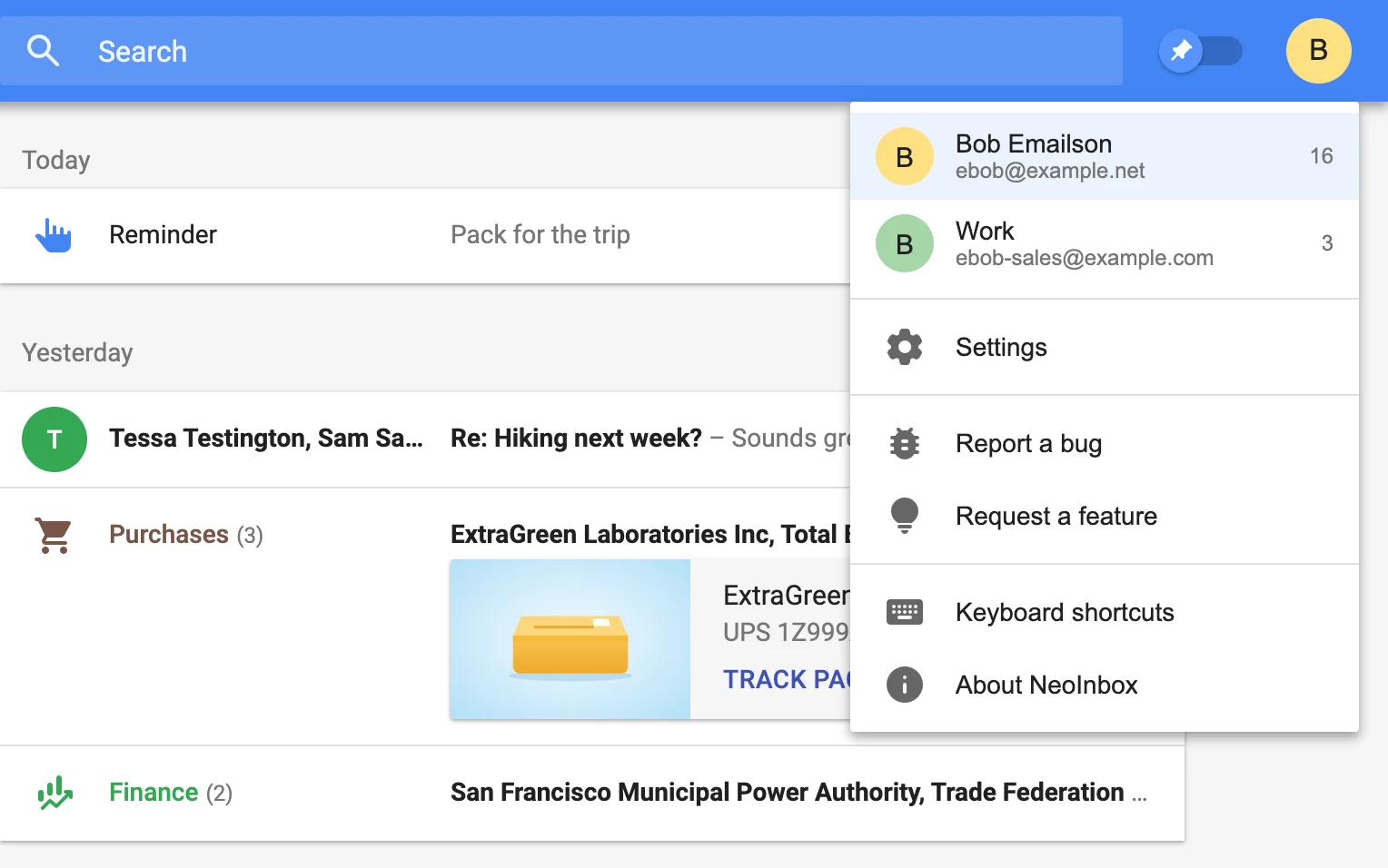Open Keyboard shortcuts
1388x868 pixels.
pos(1105,612)
